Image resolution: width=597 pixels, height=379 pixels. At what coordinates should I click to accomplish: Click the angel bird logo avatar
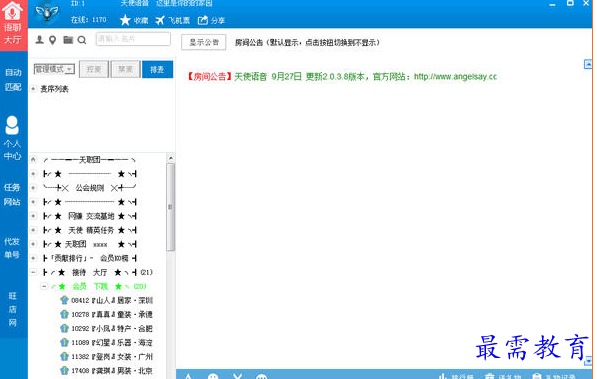pos(47,13)
